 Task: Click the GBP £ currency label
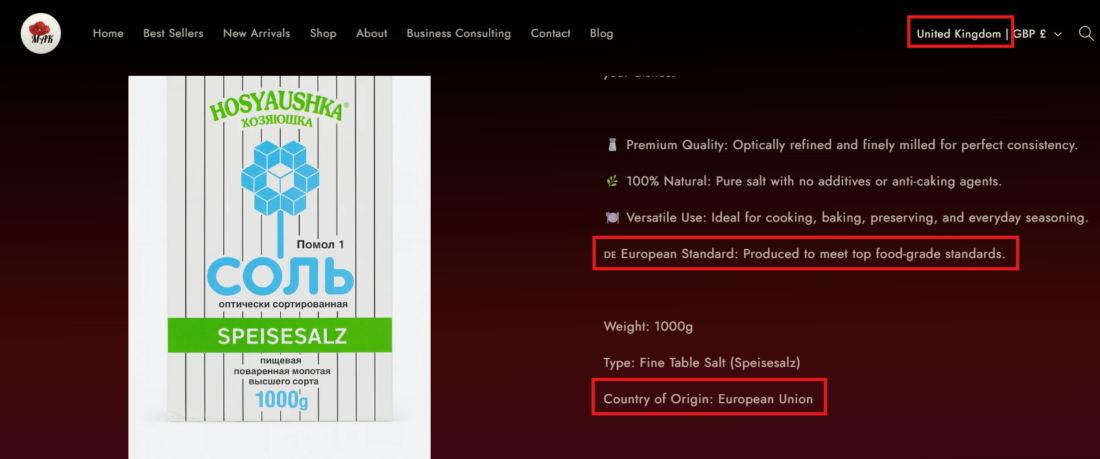[1029, 34]
